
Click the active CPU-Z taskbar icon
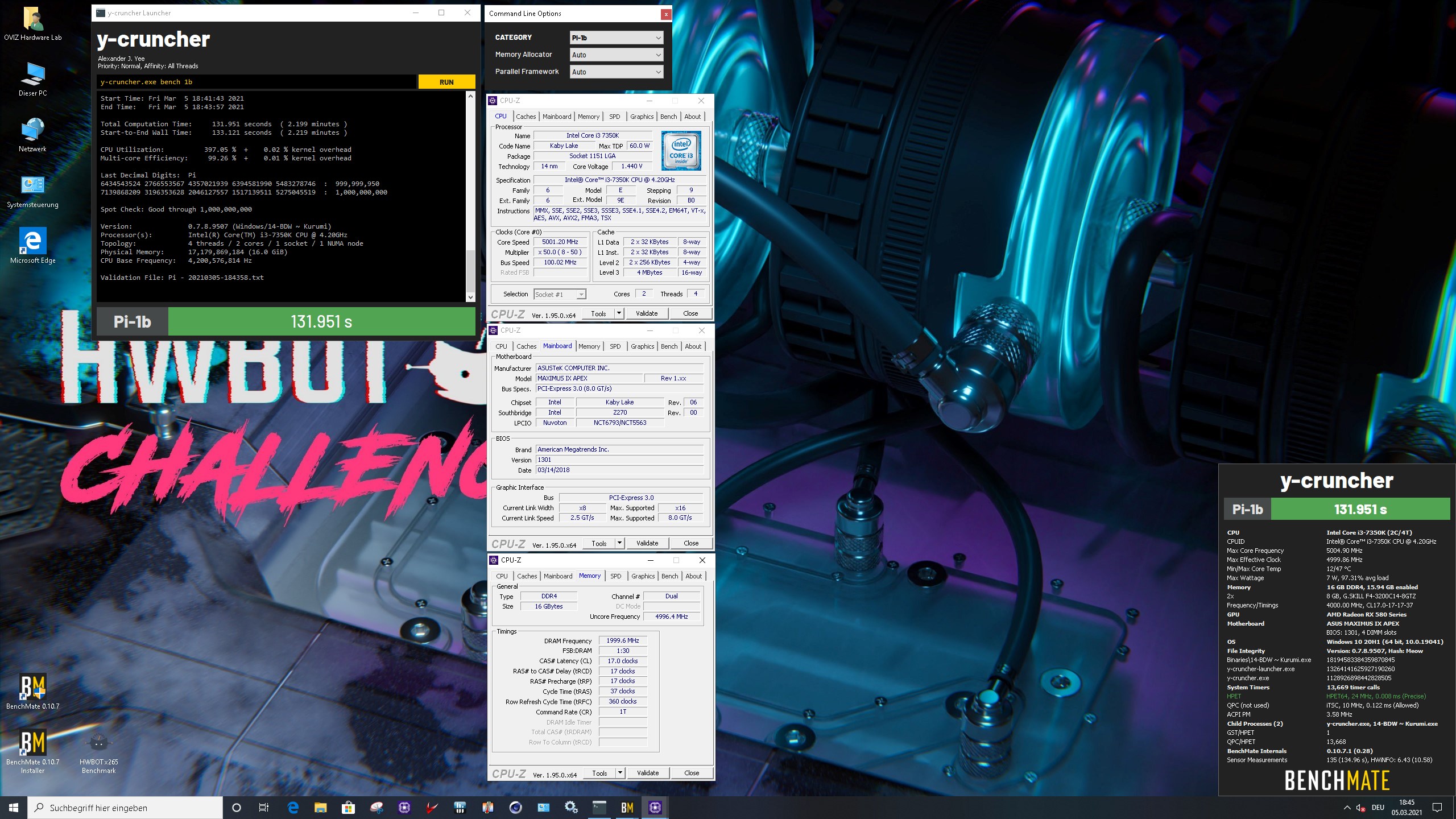point(655,808)
